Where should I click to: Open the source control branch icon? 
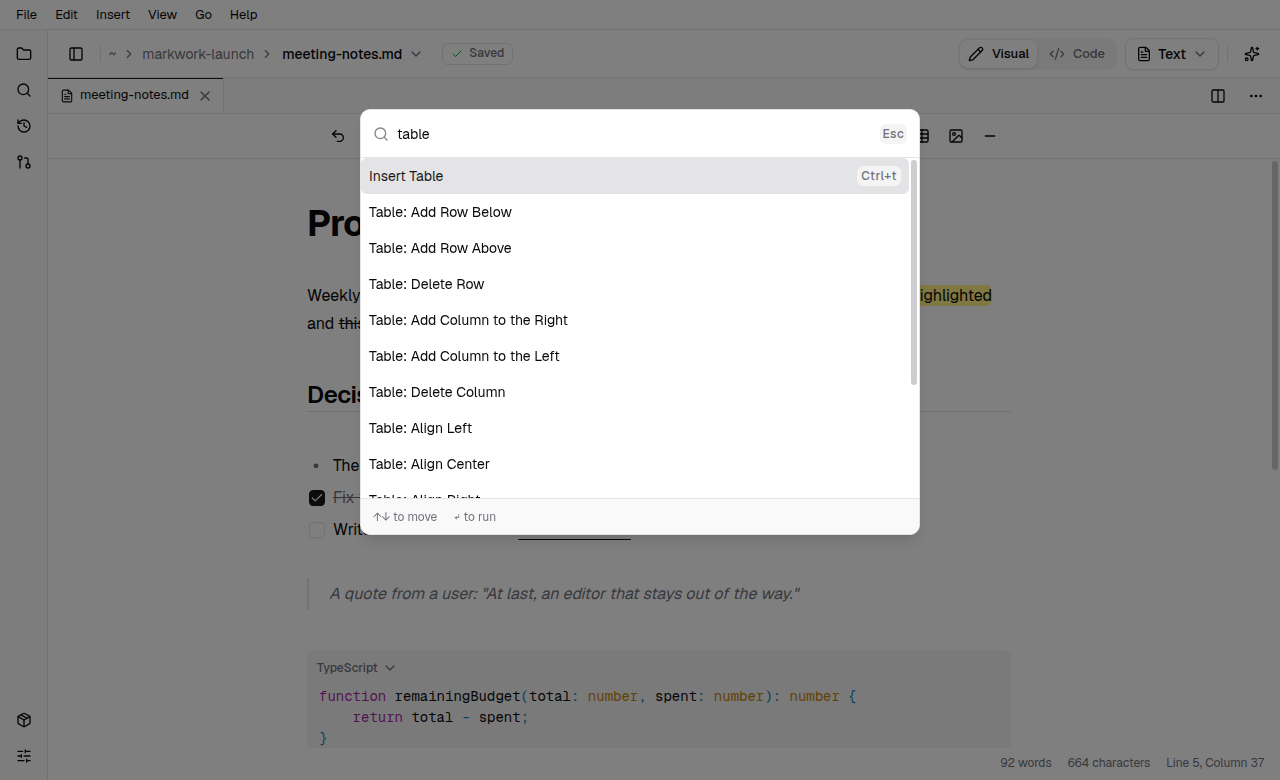pos(24,162)
